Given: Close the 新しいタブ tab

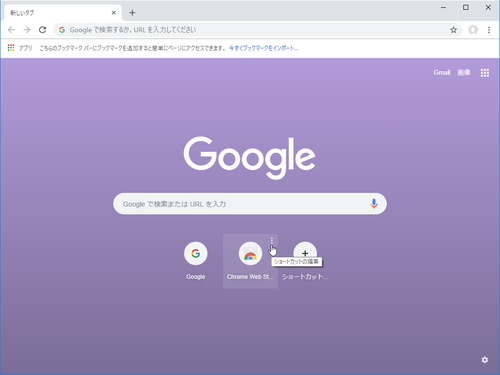Looking at the screenshot, I should tap(114, 13).
